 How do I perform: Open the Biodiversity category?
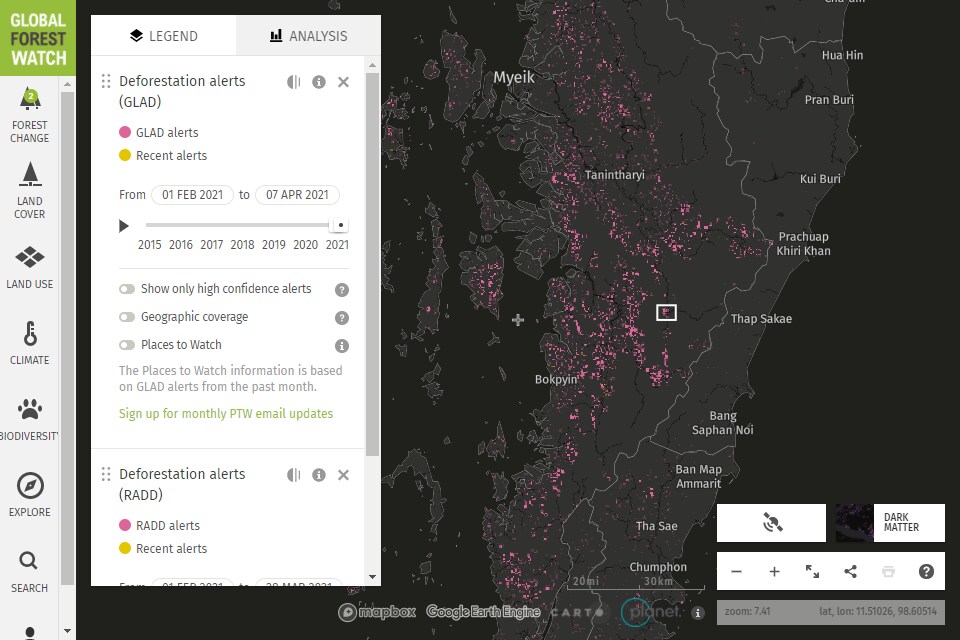coord(29,419)
